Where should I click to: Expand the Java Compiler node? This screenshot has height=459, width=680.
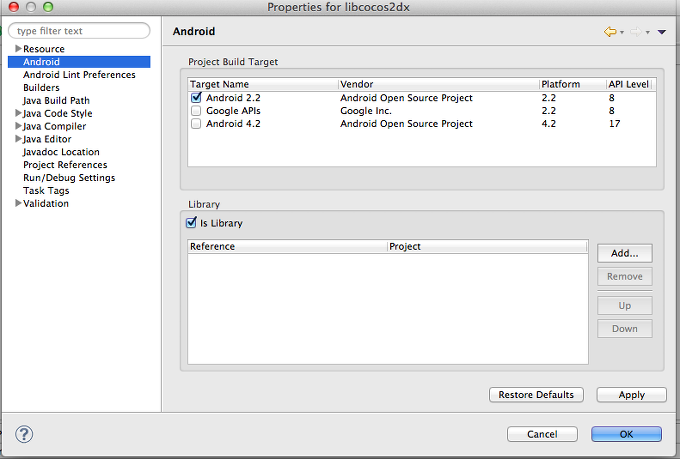tap(18, 126)
